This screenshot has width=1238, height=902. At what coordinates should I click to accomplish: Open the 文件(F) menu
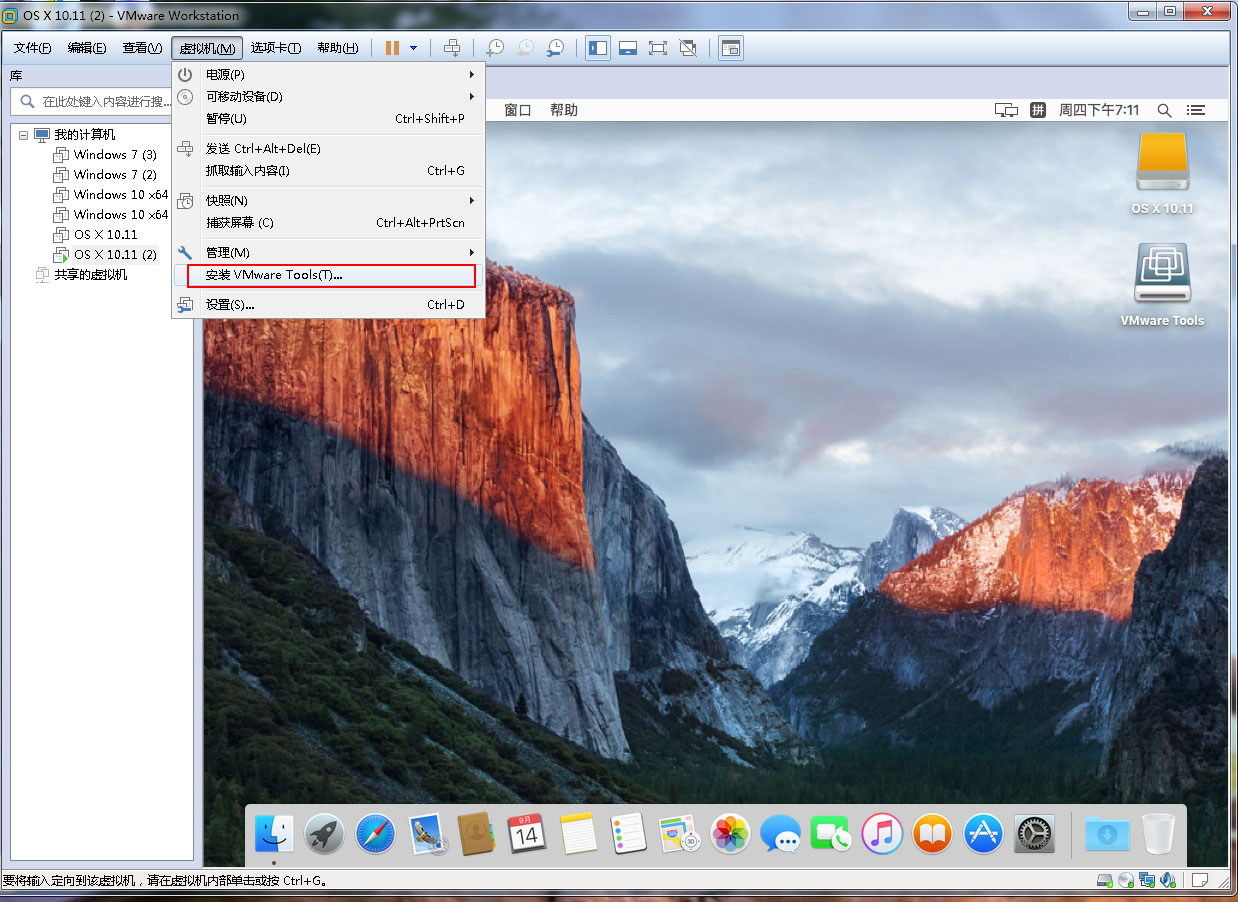[x=32, y=48]
